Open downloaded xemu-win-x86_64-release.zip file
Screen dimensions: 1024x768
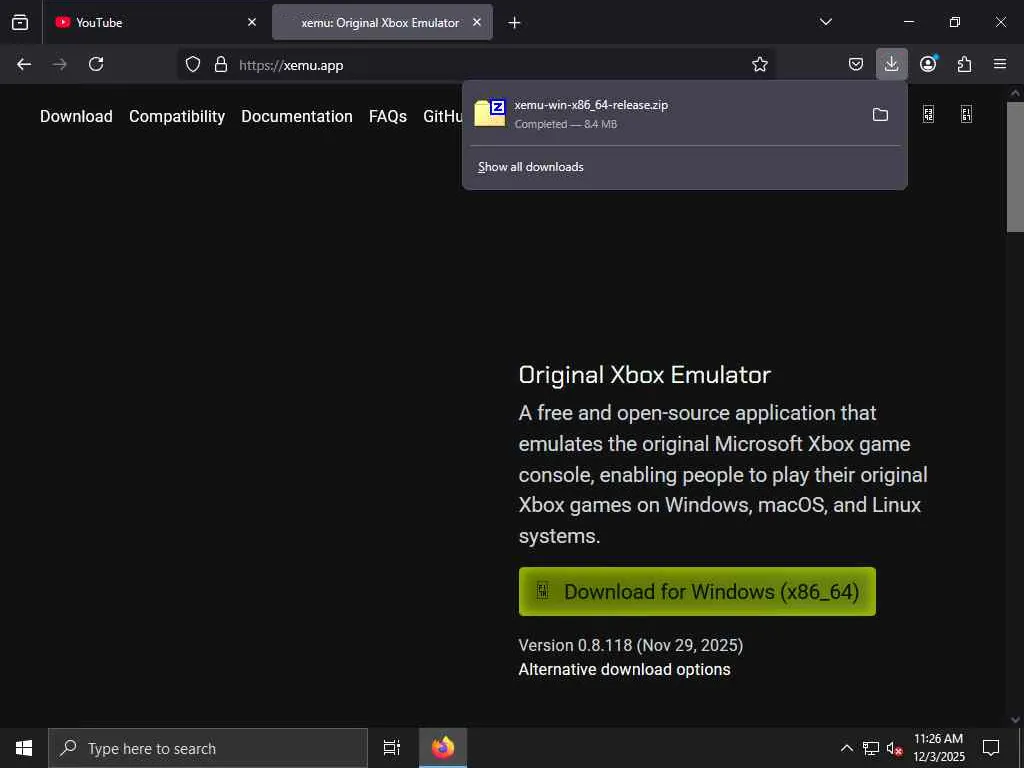pyautogui.click(x=665, y=114)
